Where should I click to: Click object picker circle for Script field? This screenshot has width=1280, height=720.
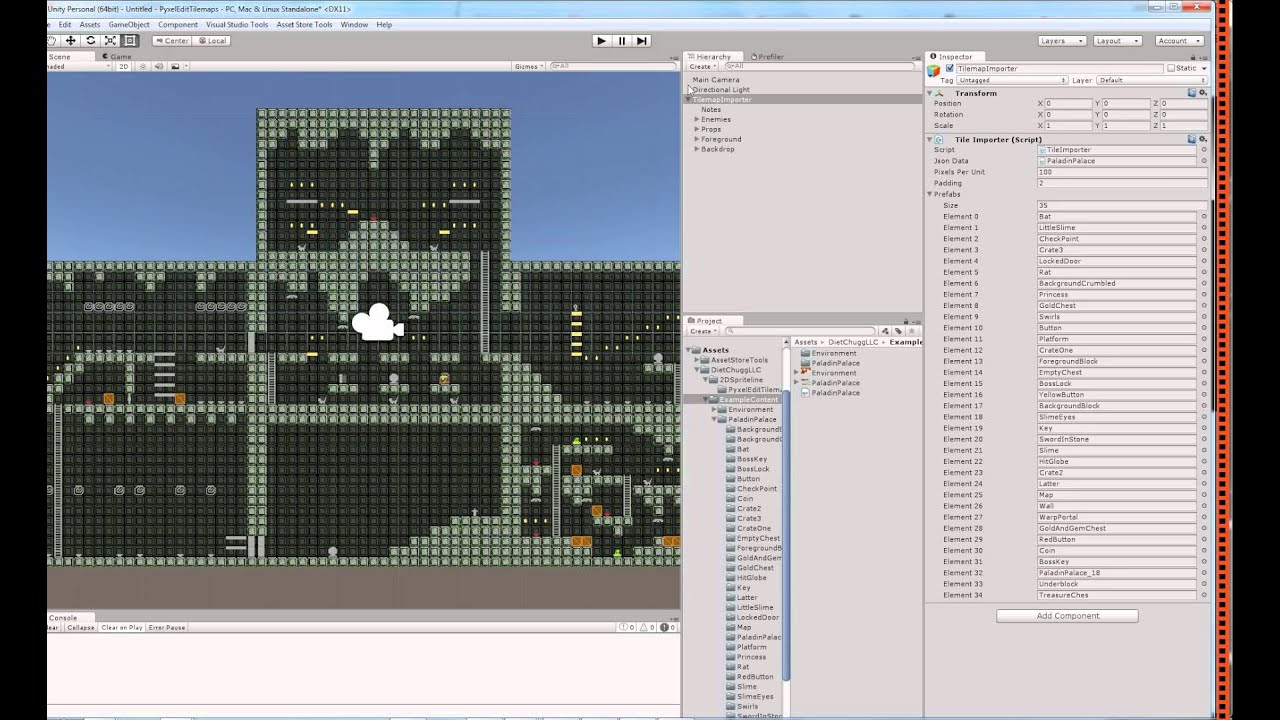tap(1204, 150)
